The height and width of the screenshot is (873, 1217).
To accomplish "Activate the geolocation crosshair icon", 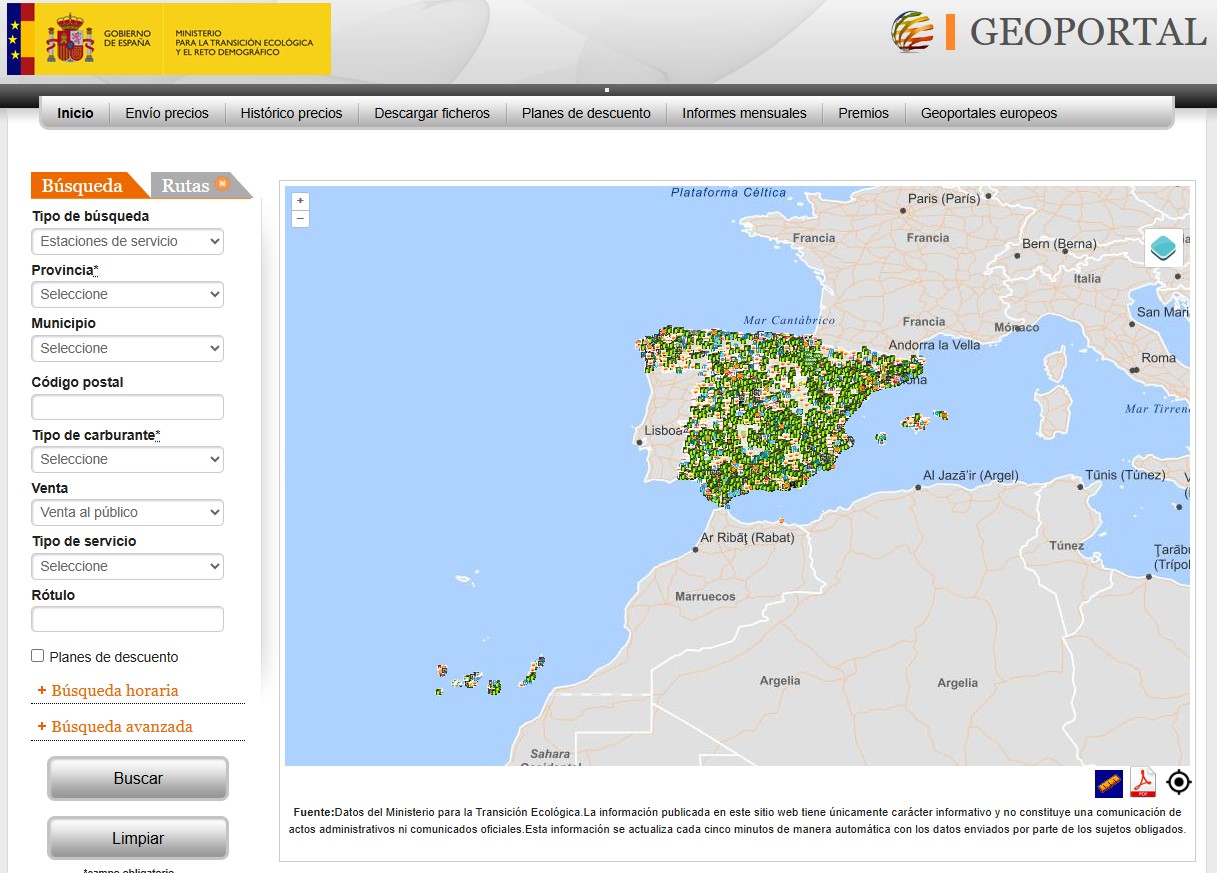I will (x=1178, y=783).
